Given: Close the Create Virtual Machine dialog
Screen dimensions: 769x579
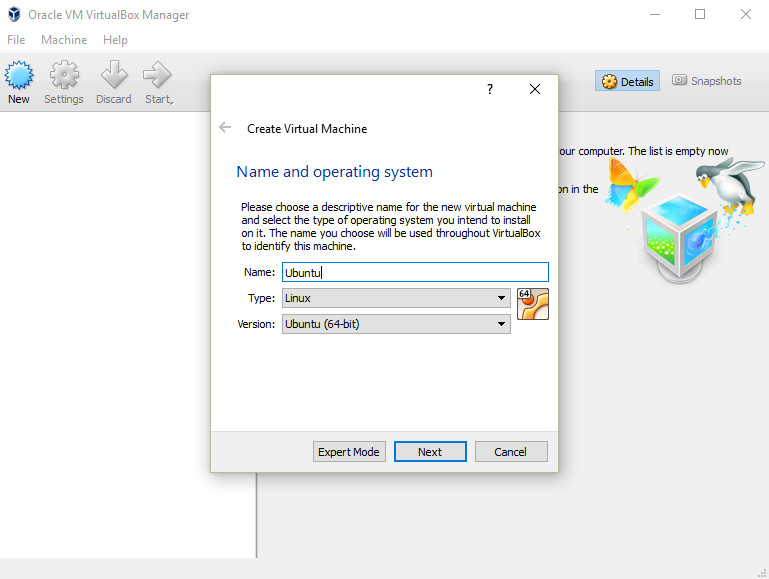Looking at the screenshot, I should point(535,89).
